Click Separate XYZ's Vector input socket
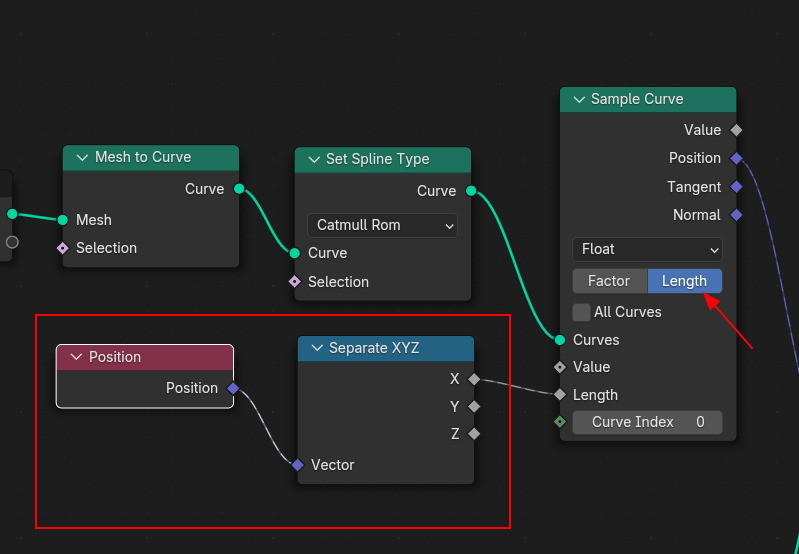Image resolution: width=799 pixels, height=554 pixels. tap(298, 465)
